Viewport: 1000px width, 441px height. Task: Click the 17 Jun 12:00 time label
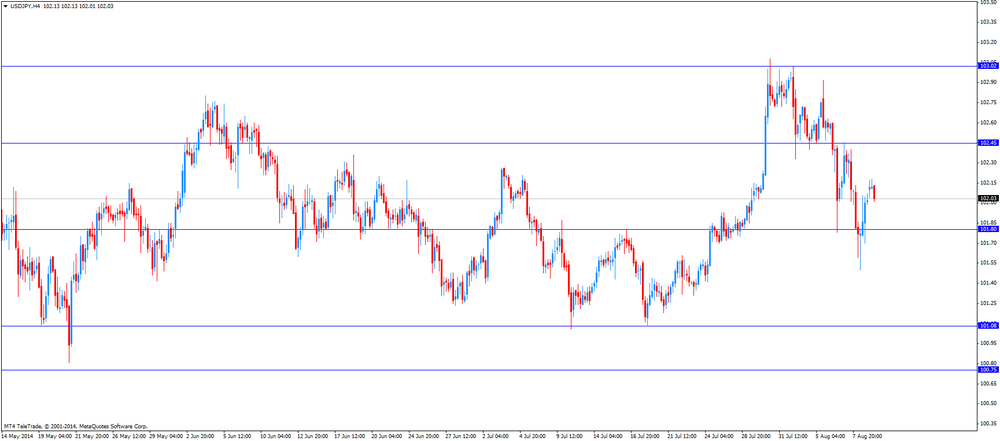(x=351, y=437)
